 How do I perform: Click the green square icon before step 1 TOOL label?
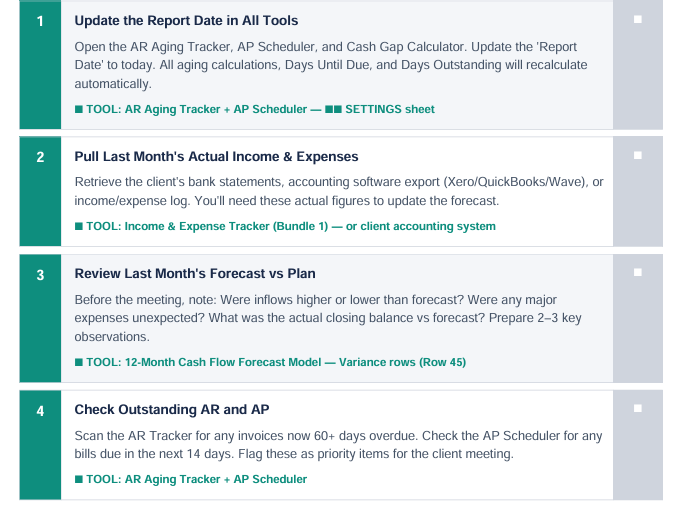pos(78,109)
